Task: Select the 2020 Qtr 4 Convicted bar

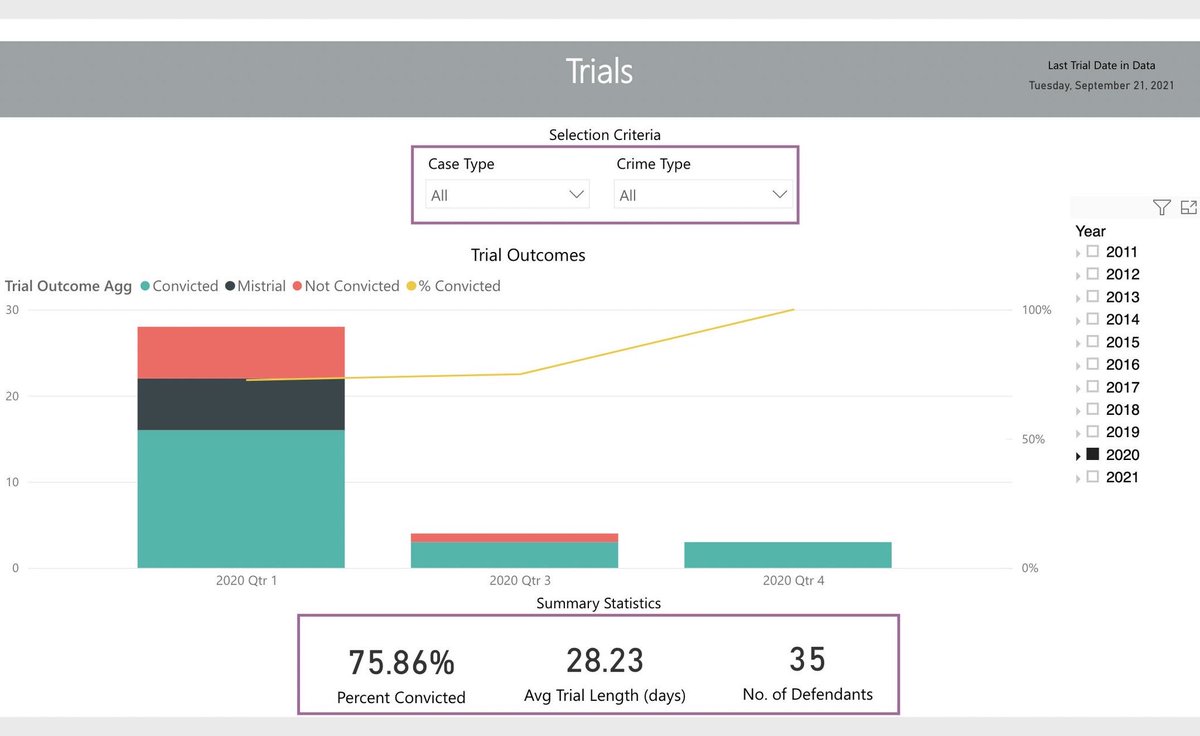Action: (788, 555)
